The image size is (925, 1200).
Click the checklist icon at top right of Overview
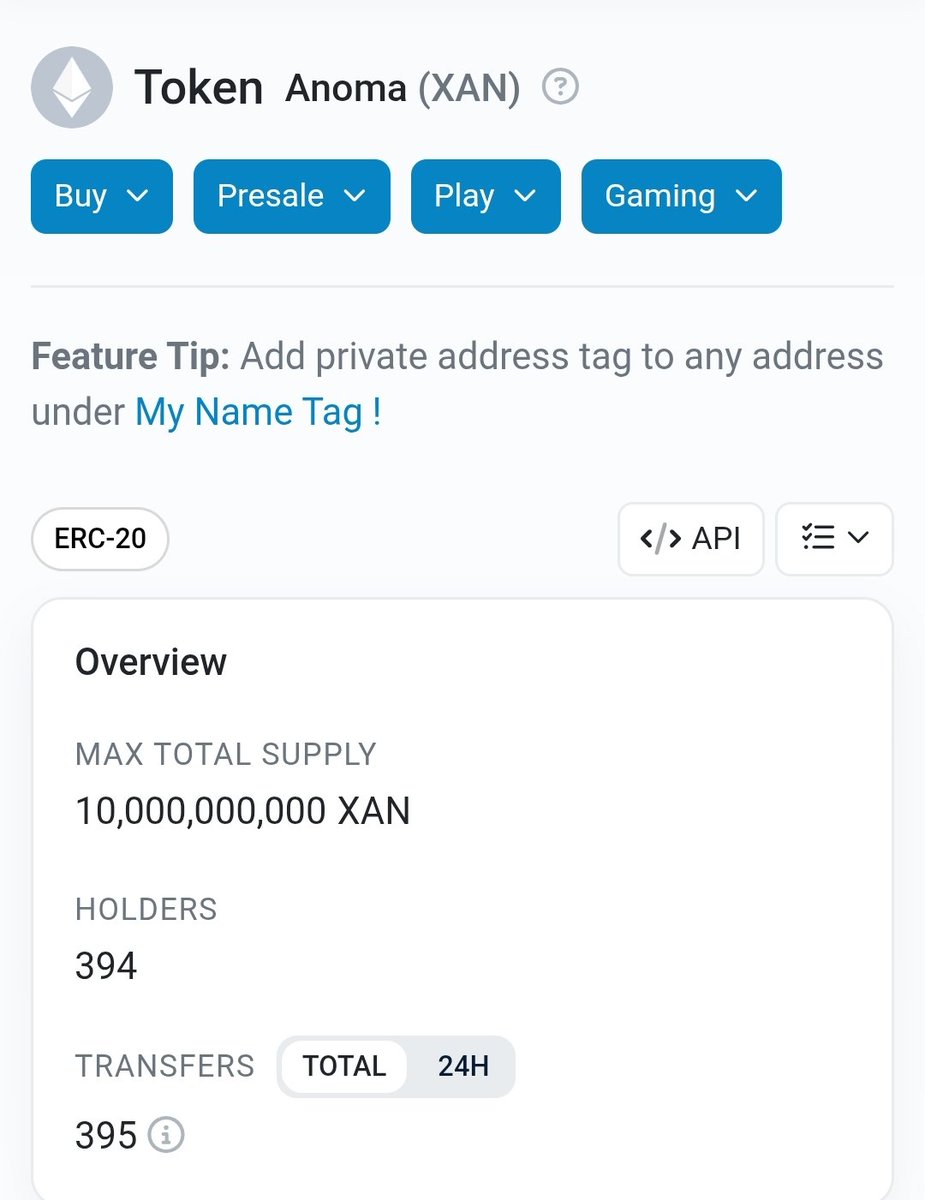[x=818, y=538]
